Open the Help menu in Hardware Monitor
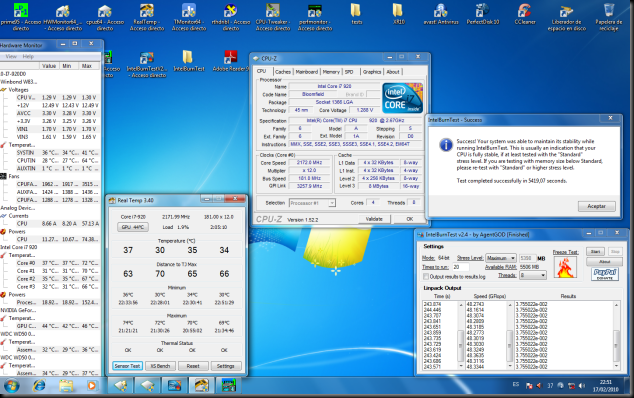The image size is (634, 398). tap(28, 57)
